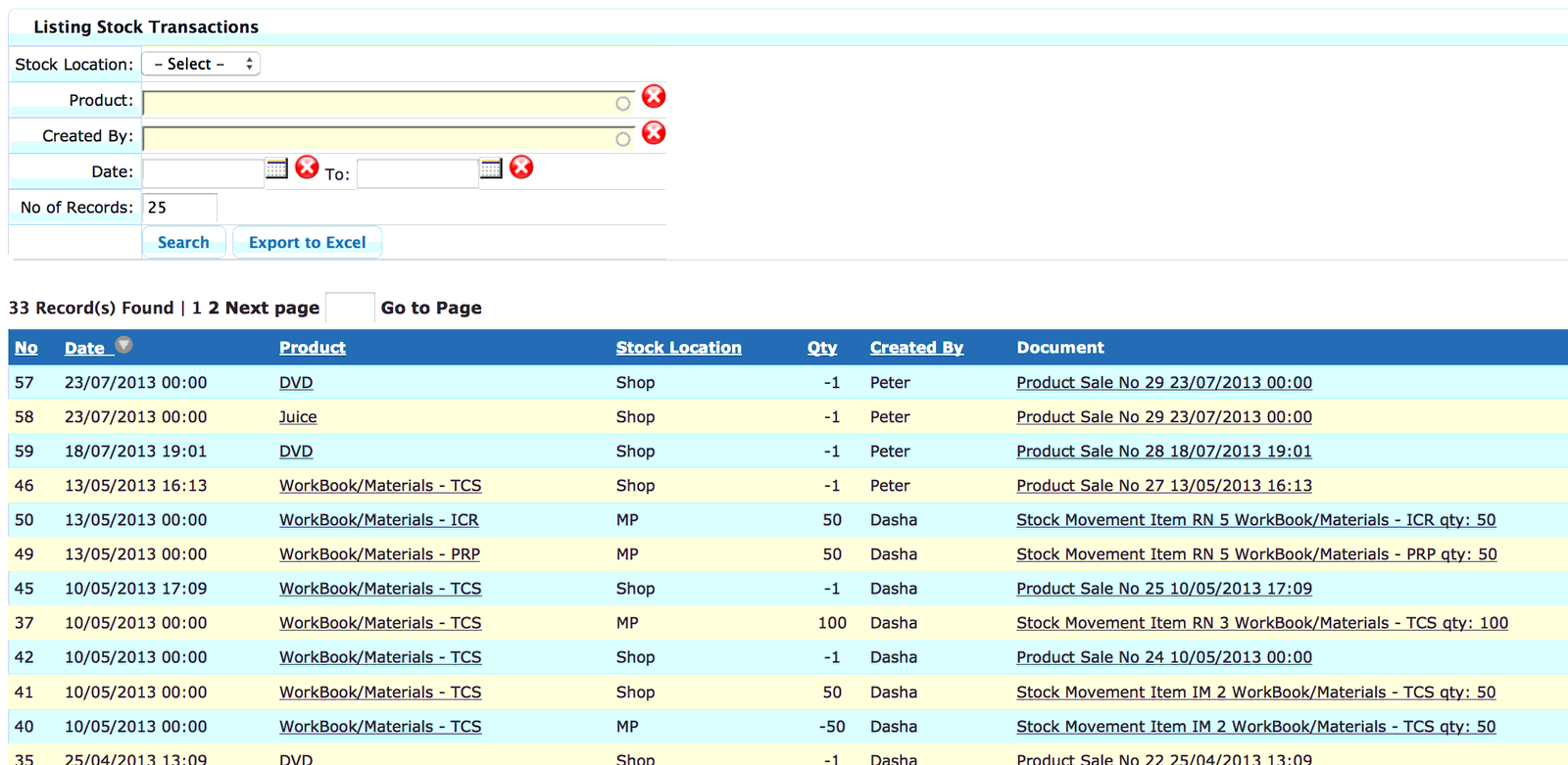Click the Go to Page number box
This screenshot has height=765, width=1568.
click(x=350, y=308)
